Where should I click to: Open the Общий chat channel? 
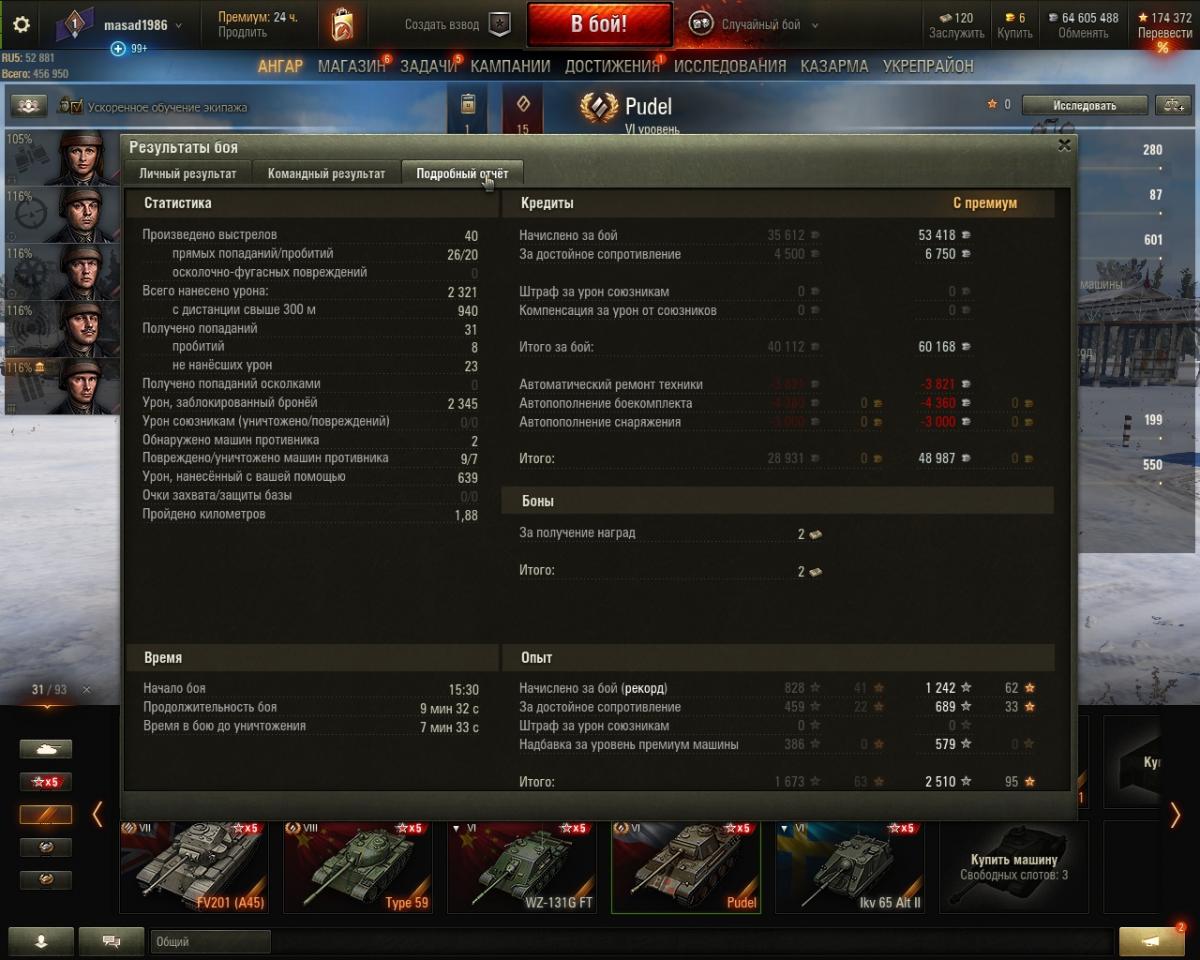click(x=210, y=941)
